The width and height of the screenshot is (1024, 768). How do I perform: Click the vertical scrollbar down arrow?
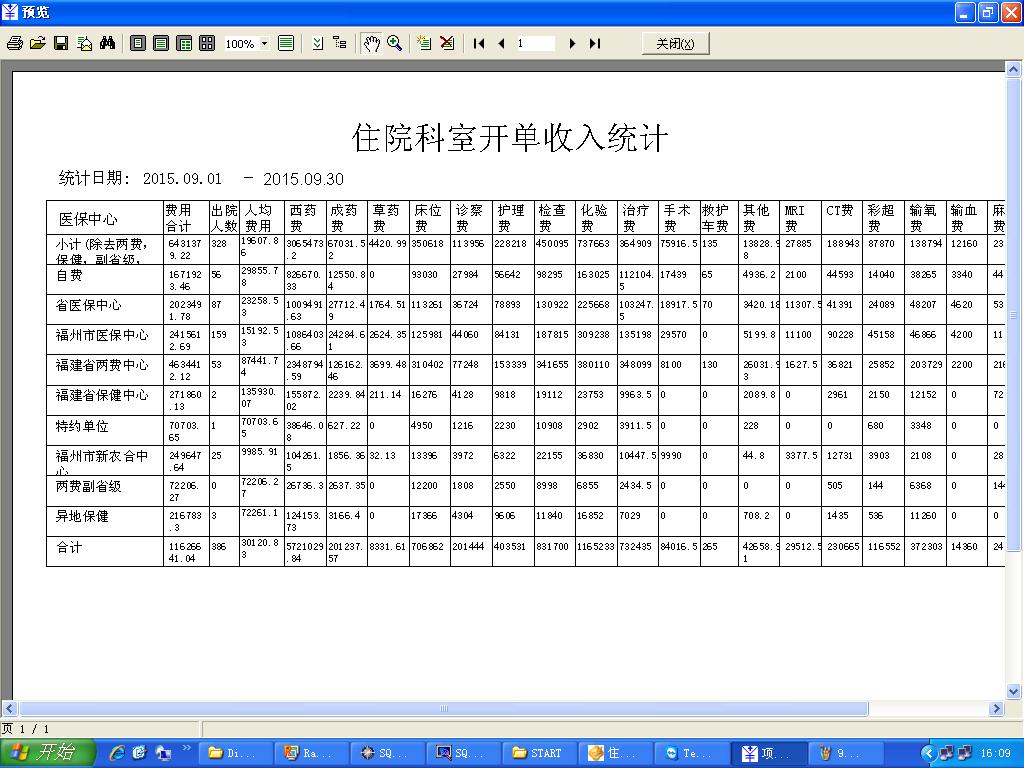pos(1013,691)
